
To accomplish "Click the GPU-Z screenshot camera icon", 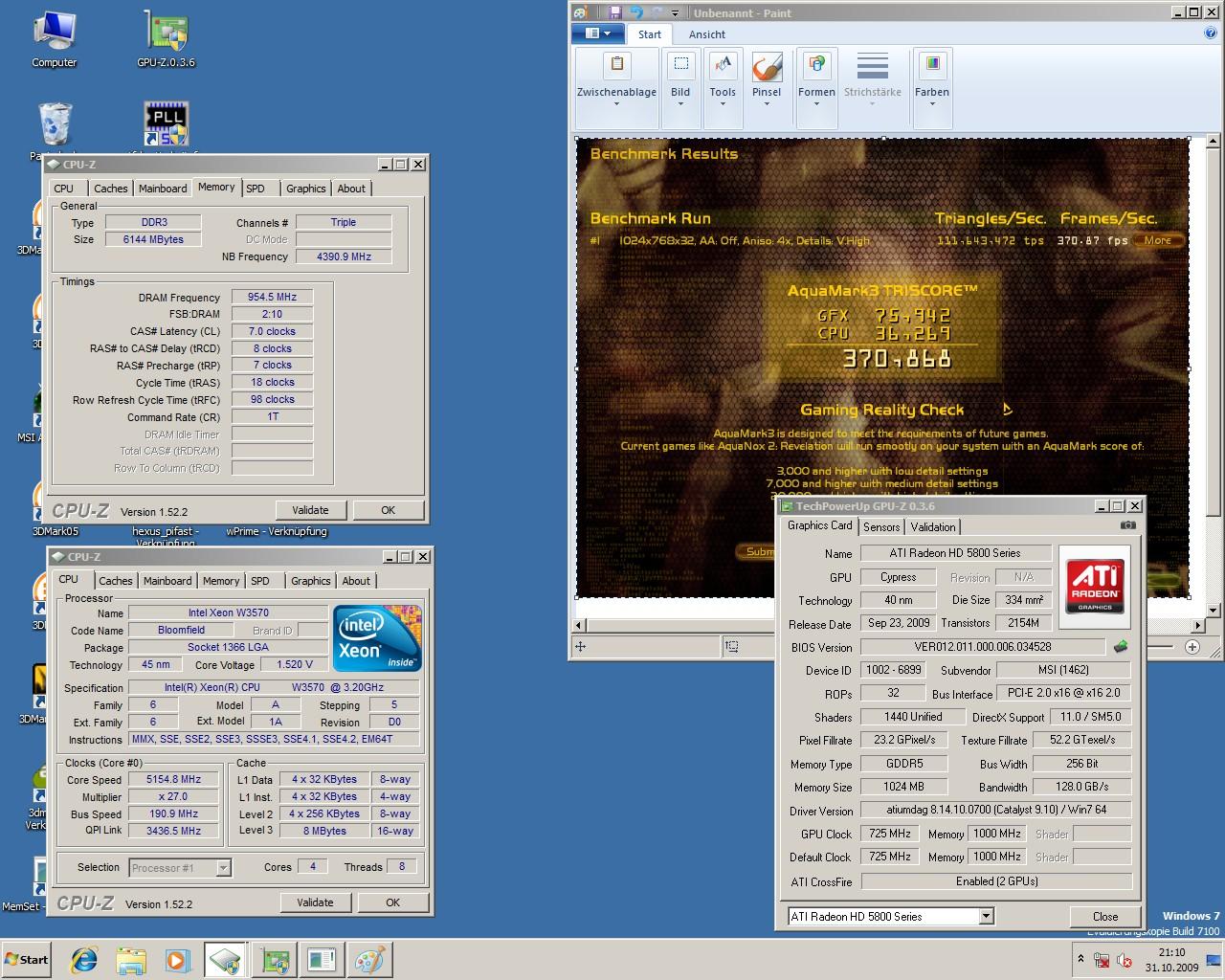I will (1128, 525).
